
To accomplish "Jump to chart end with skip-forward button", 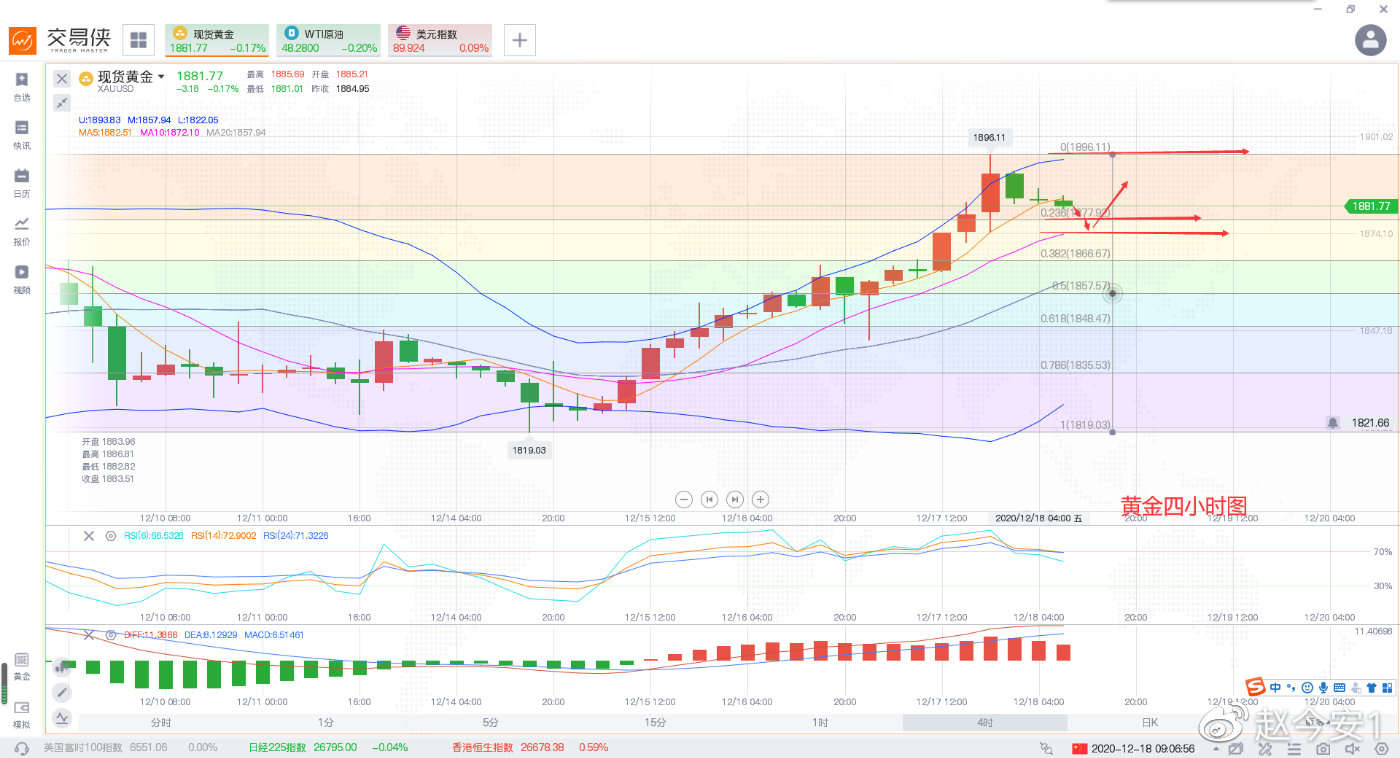I will coord(735,499).
